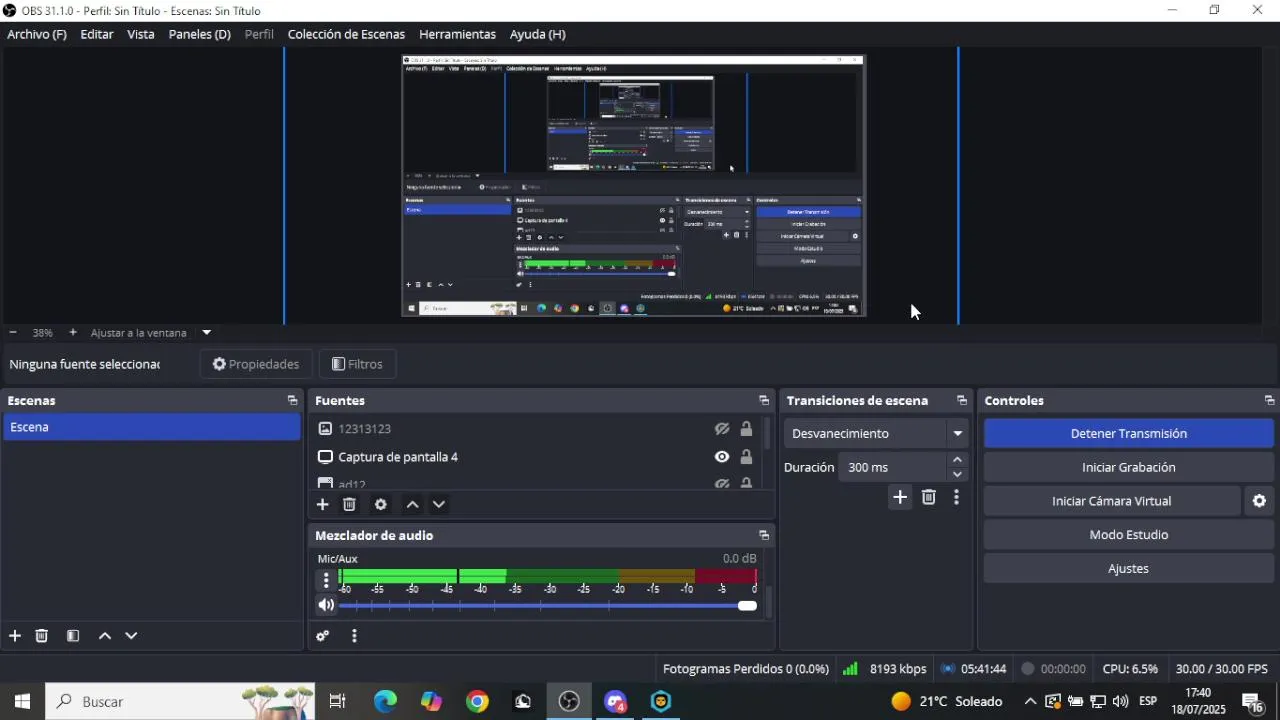Adjust the Mic/Aux volume slider handle

[747, 605]
